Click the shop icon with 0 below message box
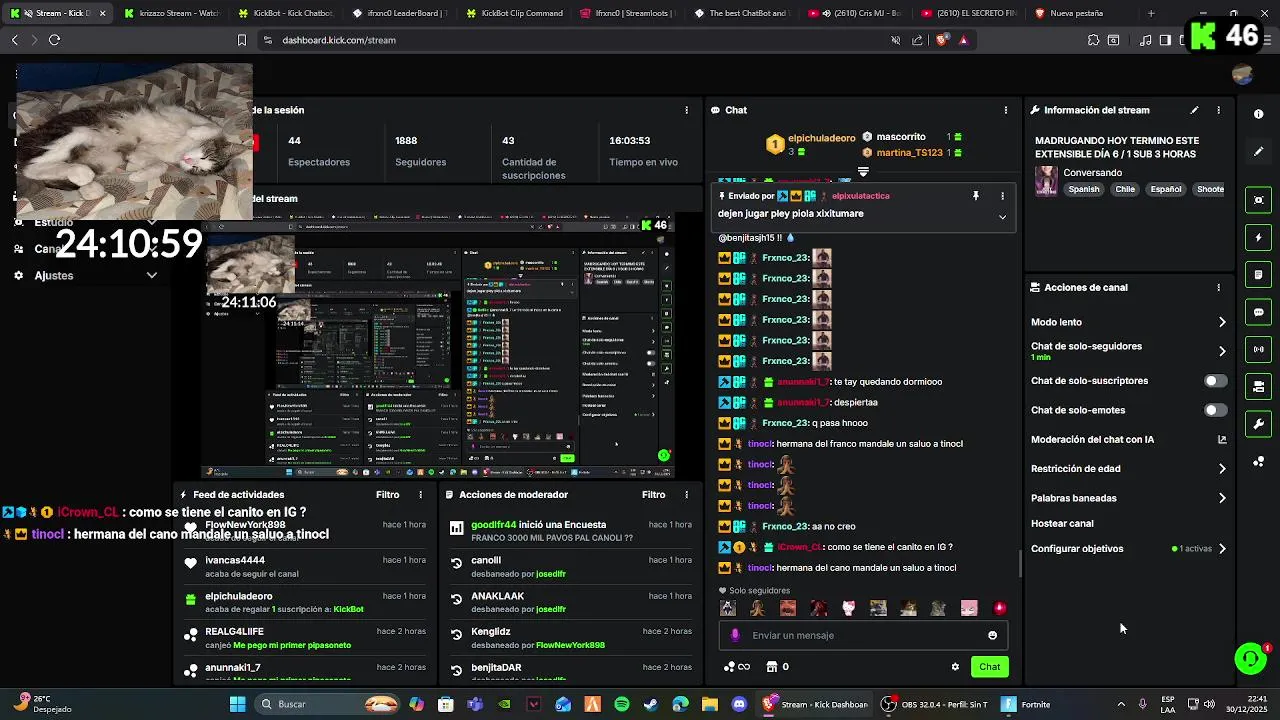The width and height of the screenshot is (1280, 720). point(777,667)
